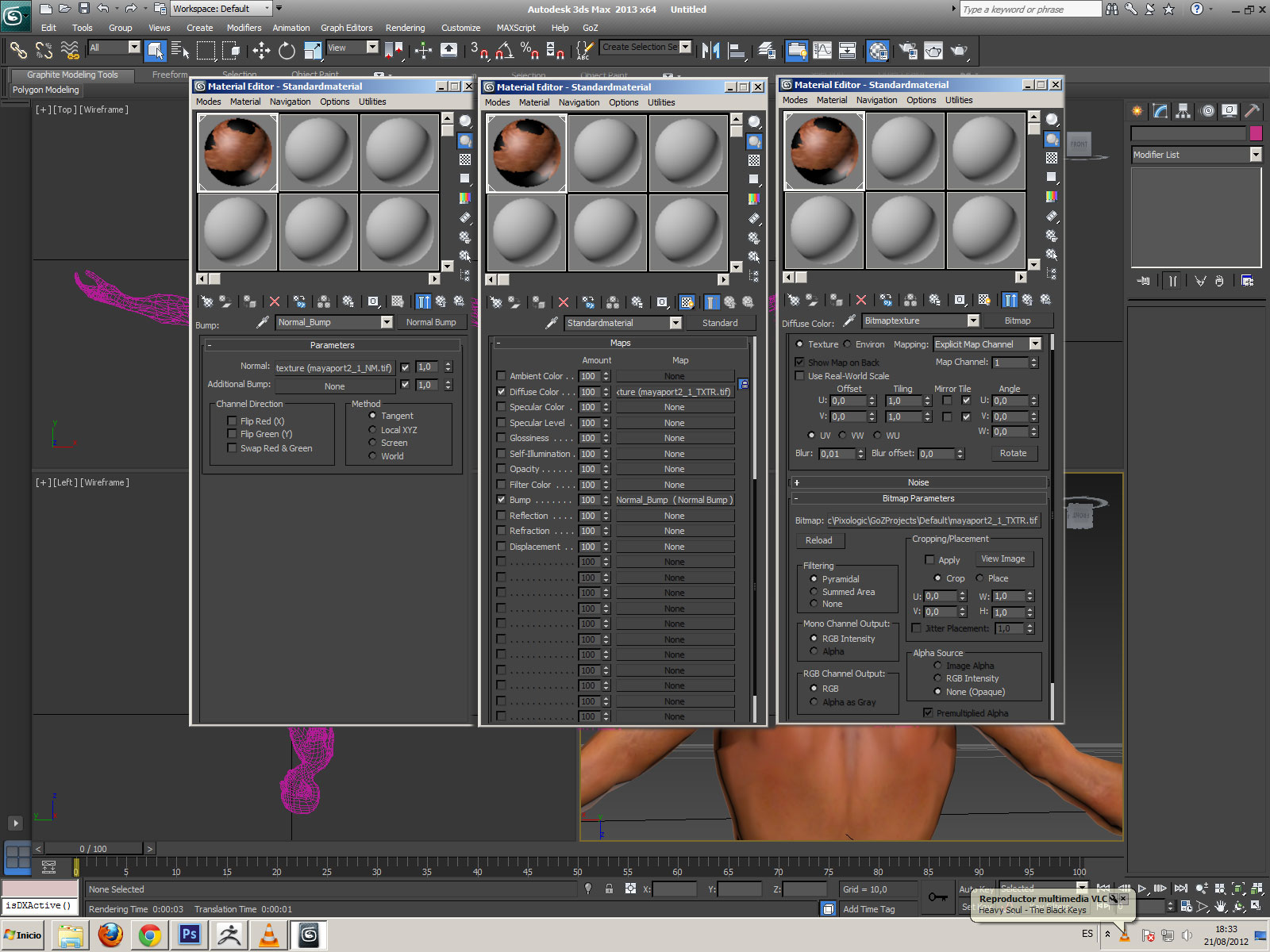Open the Standardmaterial name dropdown
The height and width of the screenshot is (952, 1270).
675,323
